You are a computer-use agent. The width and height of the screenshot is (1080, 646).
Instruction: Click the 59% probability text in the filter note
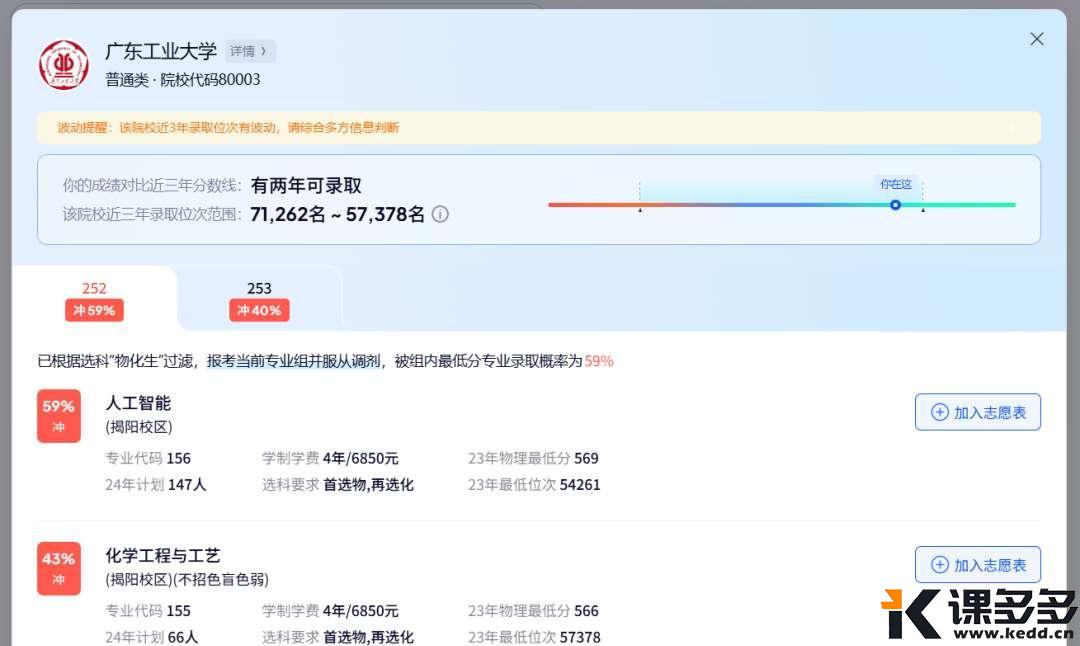(599, 361)
